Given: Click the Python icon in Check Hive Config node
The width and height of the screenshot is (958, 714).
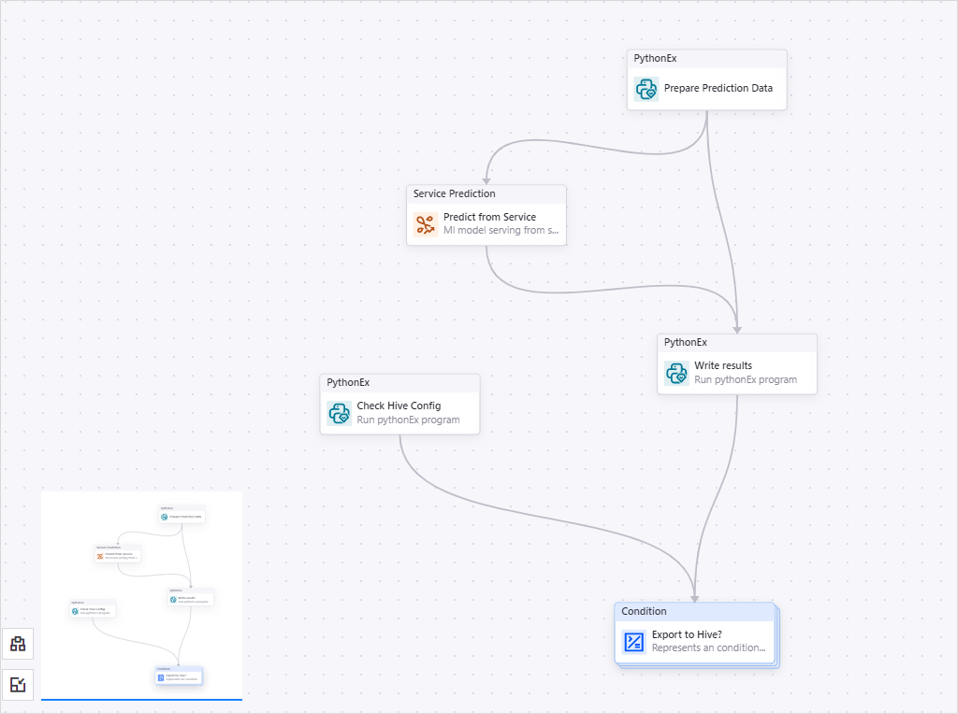Looking at the screenshot, I should [339, 413].
